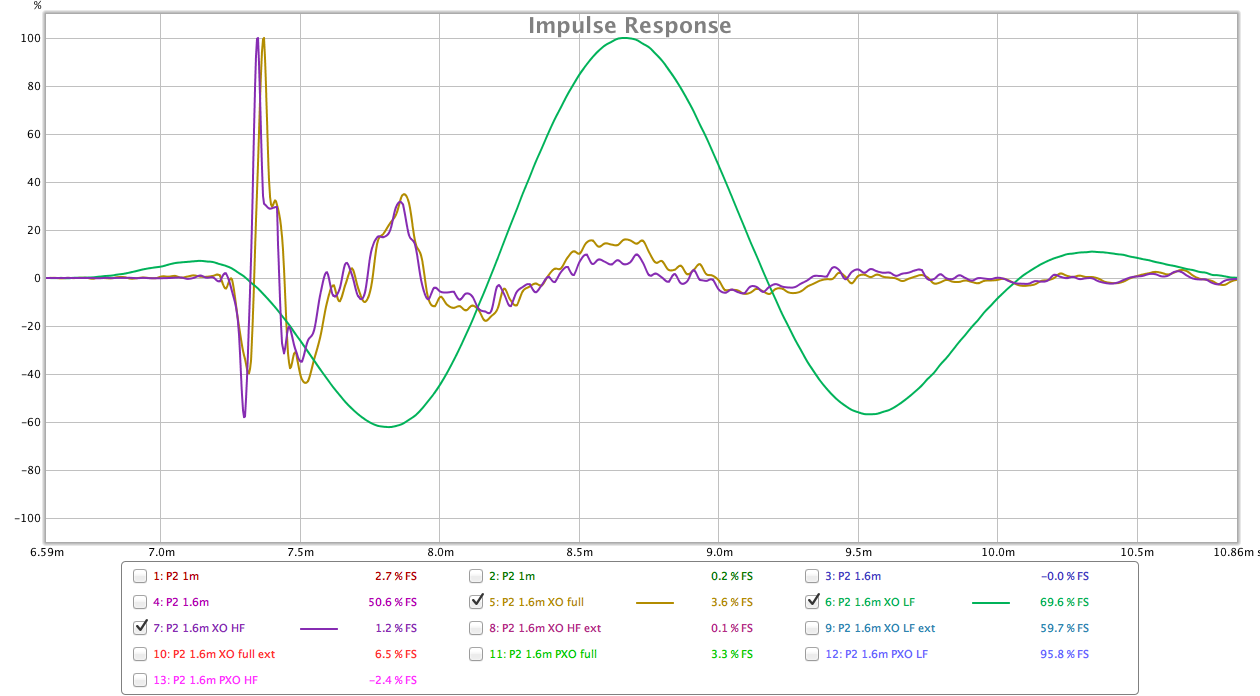Screen dimensions: 1260x696
Task: Click the 8.5m time axis label
Action: tap(579, 551)
